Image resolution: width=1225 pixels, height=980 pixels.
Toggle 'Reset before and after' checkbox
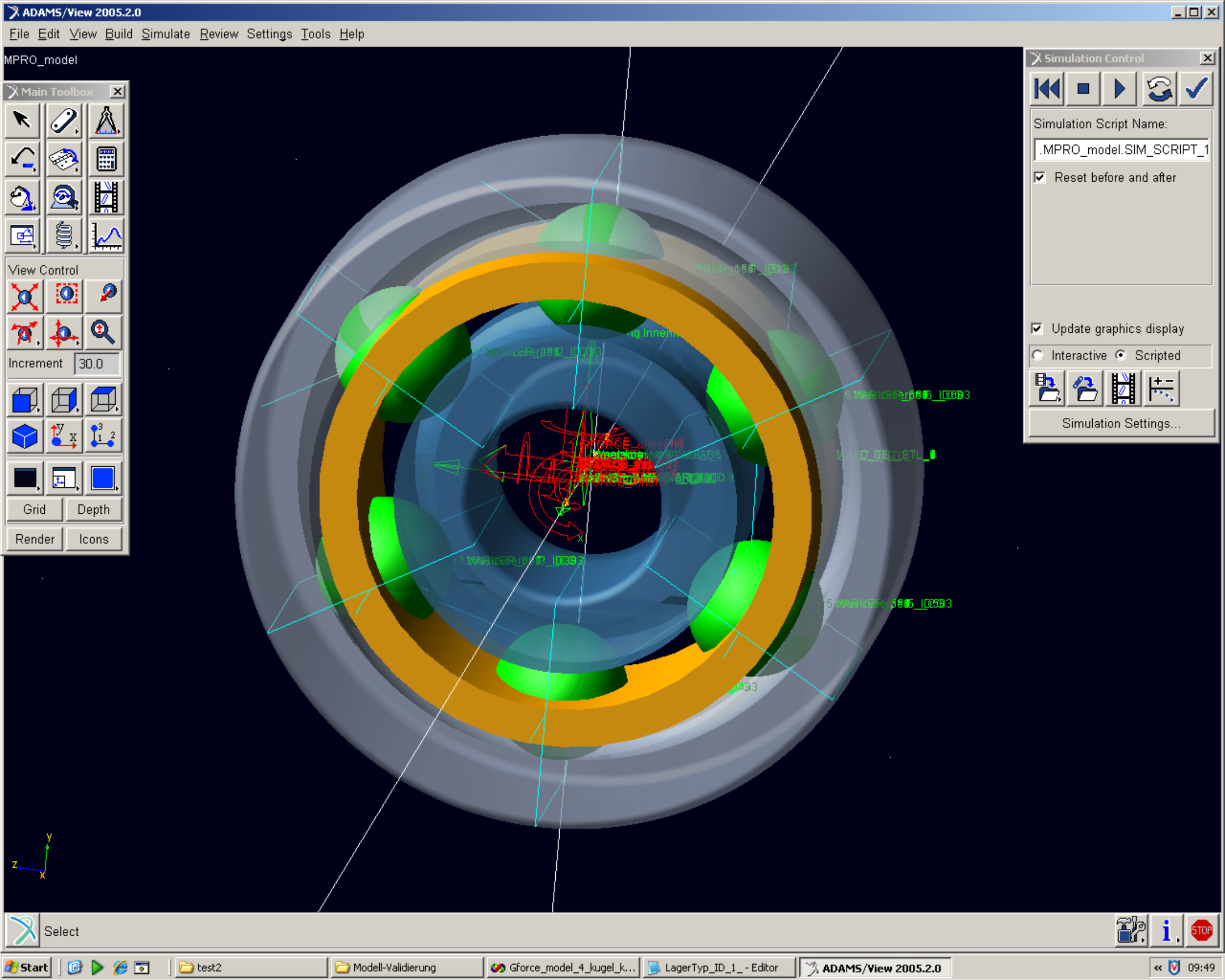tap(1040, 177)
